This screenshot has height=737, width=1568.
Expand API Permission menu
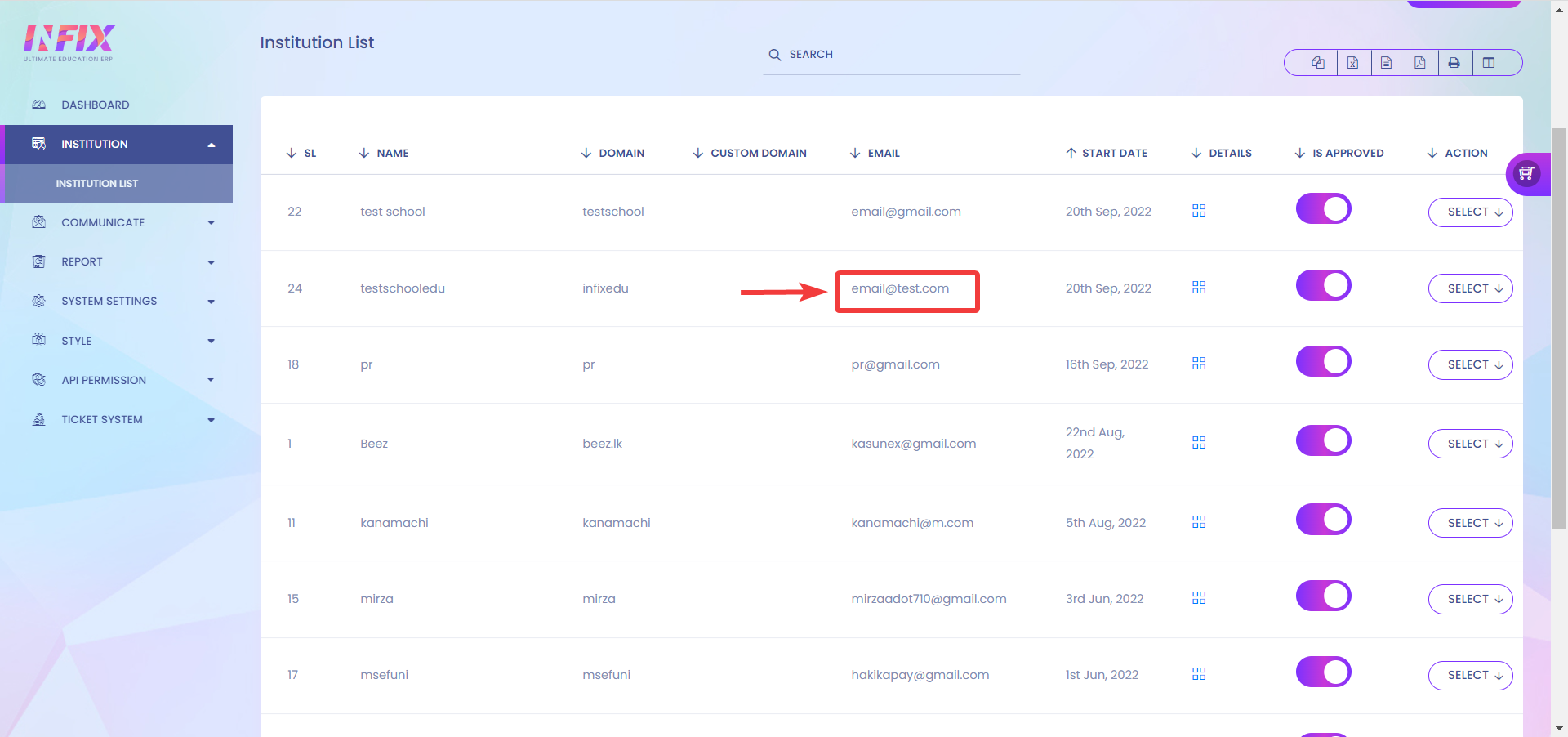pyautogui.click(x=117, y=380)
